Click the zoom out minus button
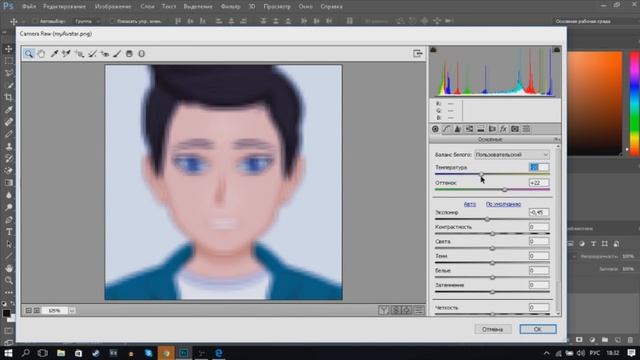Image resolution: width=640 pixels, height=360 pixels. point(29,311)
